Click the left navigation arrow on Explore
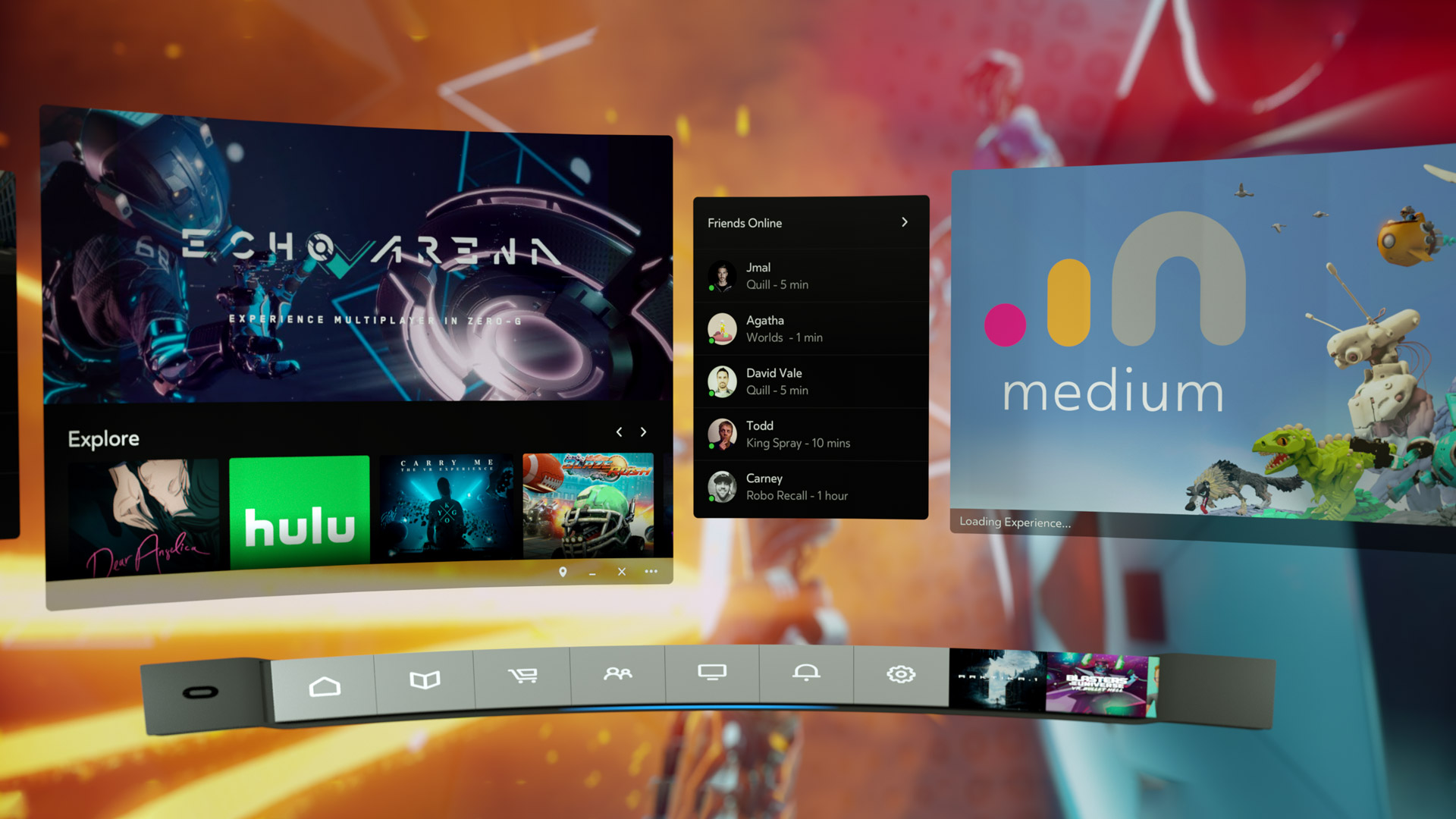The image size is (1456, 819). 618,432
